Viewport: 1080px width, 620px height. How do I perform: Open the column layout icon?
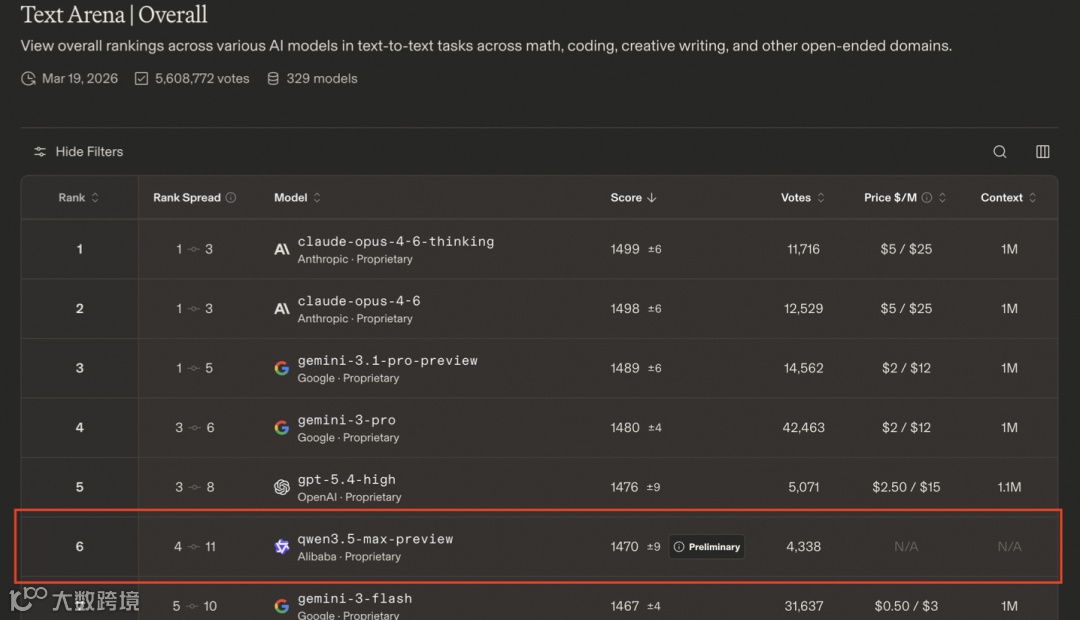[x=1043, y=152]
